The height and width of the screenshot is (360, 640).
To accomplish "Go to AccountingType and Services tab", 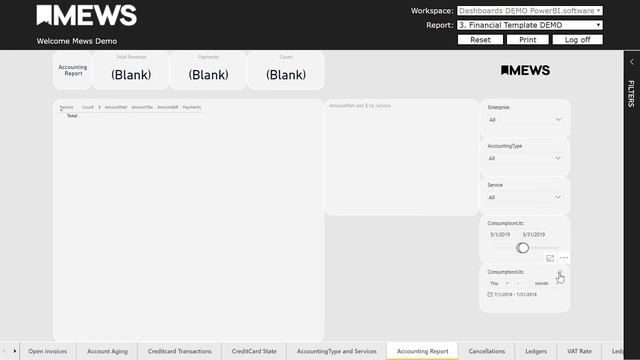I will tap(337, 351).
